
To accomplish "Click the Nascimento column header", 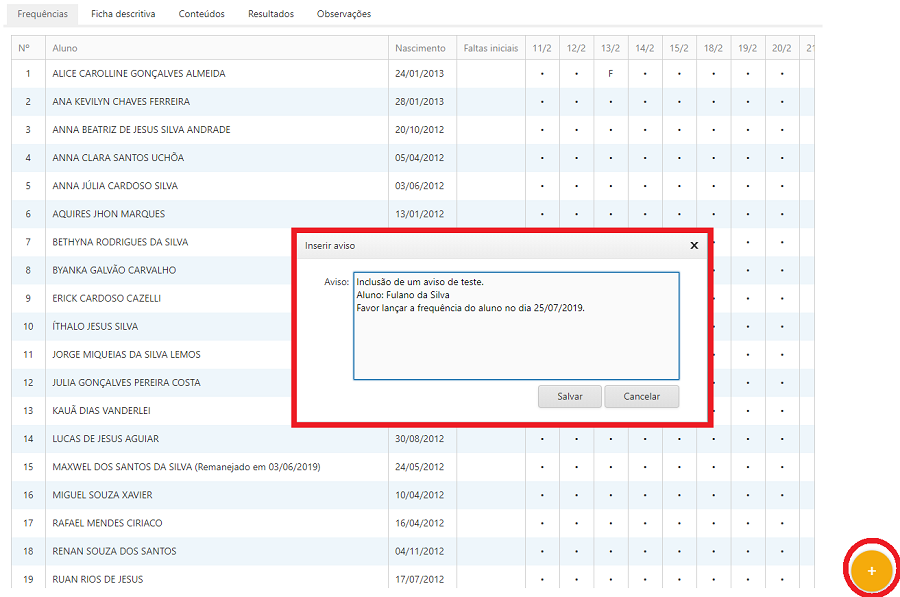I will click(x=420, y=48).
